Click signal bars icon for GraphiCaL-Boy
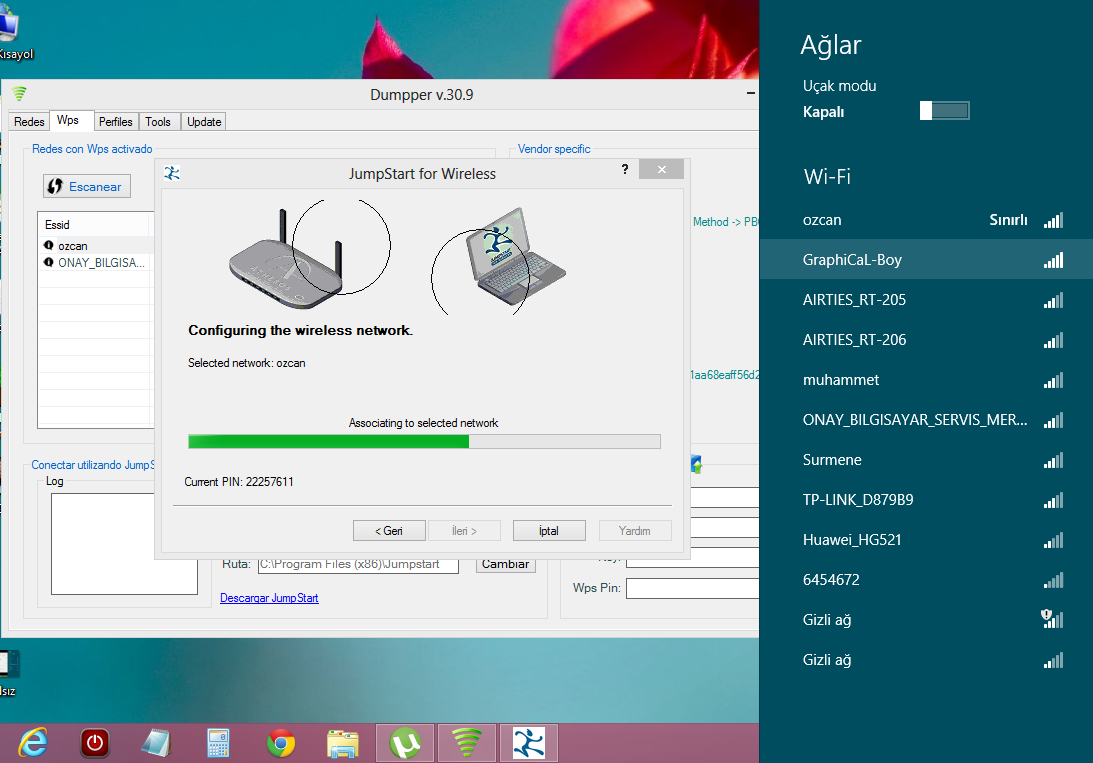 pyautogui.click(x=1053, y=260)
